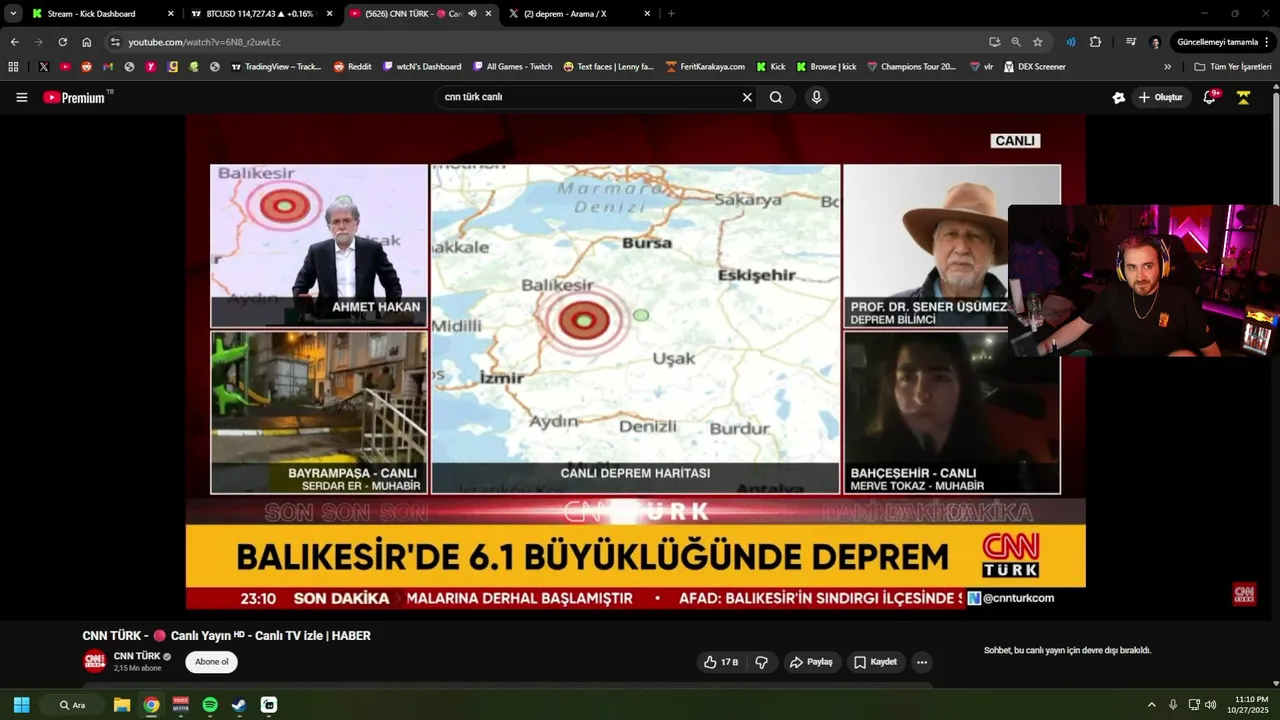Open All Games - Twitch bookmark
This screenshot has width=1280, height=720.
click(x=512, y=67)
